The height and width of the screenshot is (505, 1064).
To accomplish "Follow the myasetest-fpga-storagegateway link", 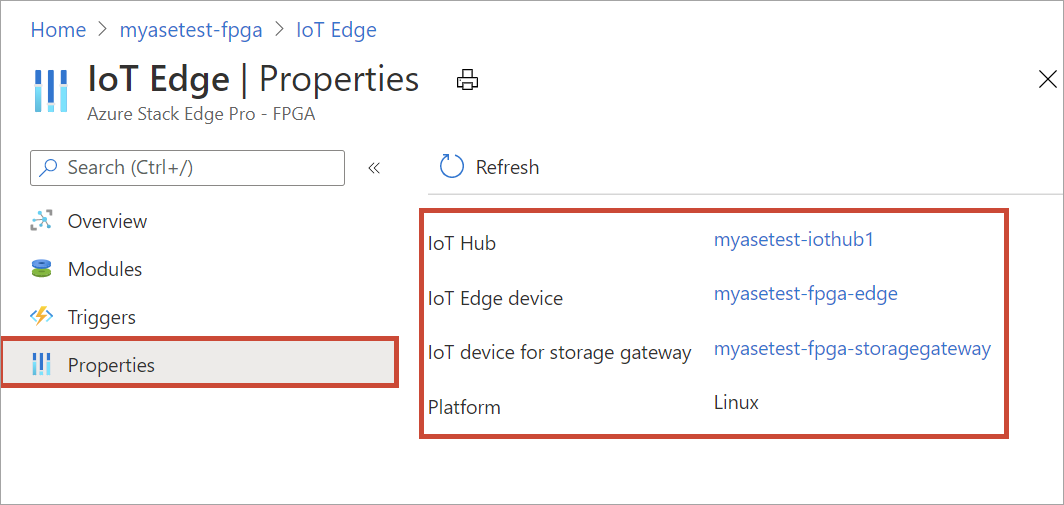I will click(x=852, y=349).
